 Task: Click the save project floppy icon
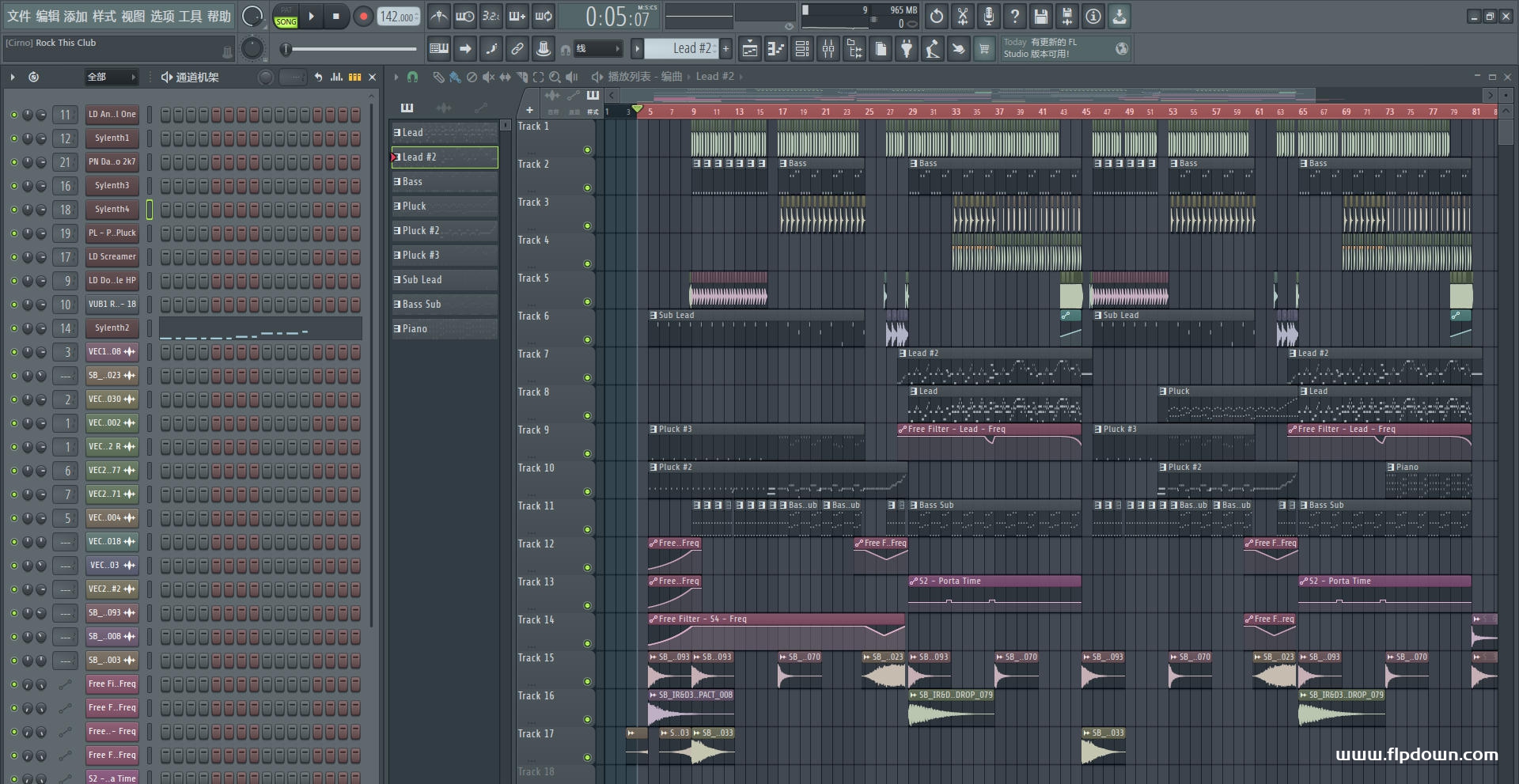(x=1041, y=17)
